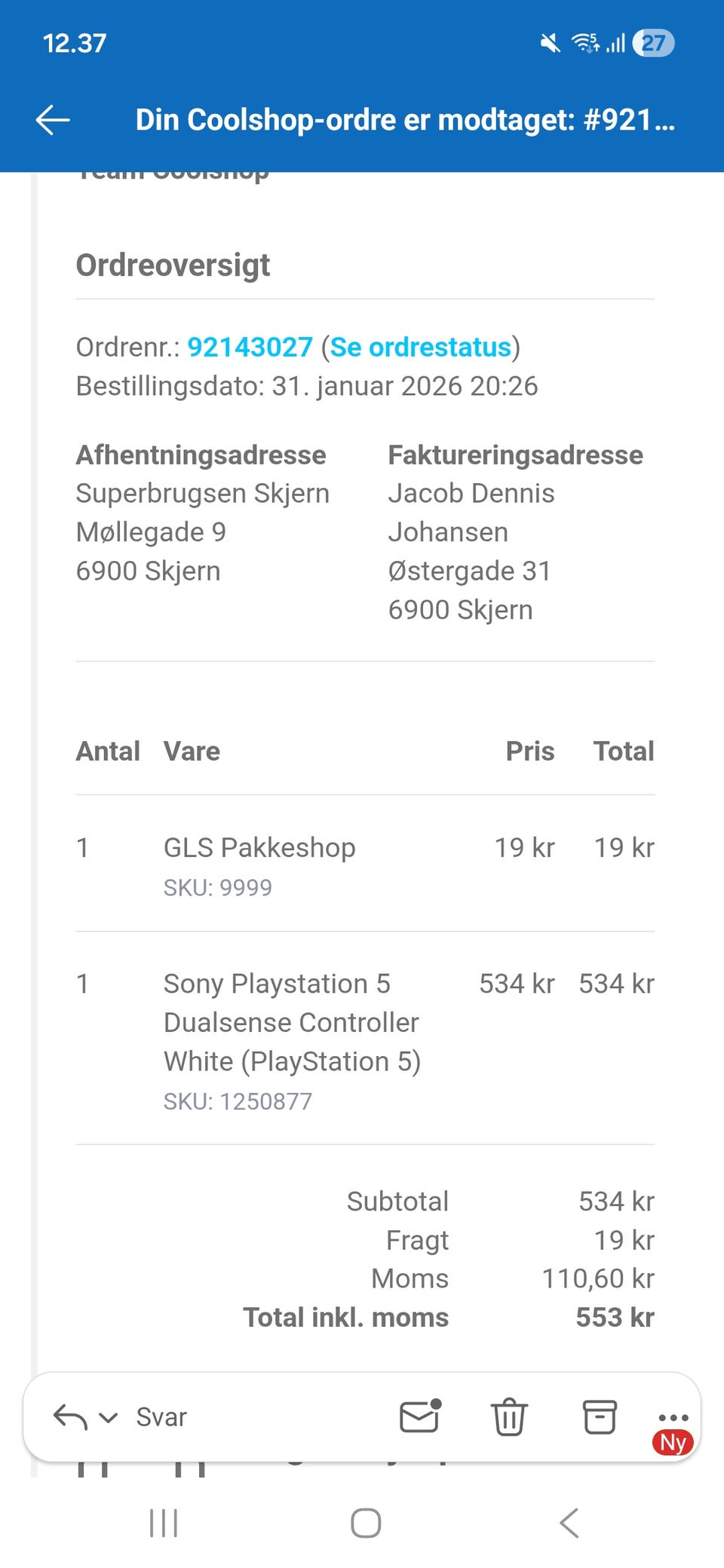Mark email as unread with envelope icon
The width and height of the screenshot is (724, 1568).
click(419, 1416)
